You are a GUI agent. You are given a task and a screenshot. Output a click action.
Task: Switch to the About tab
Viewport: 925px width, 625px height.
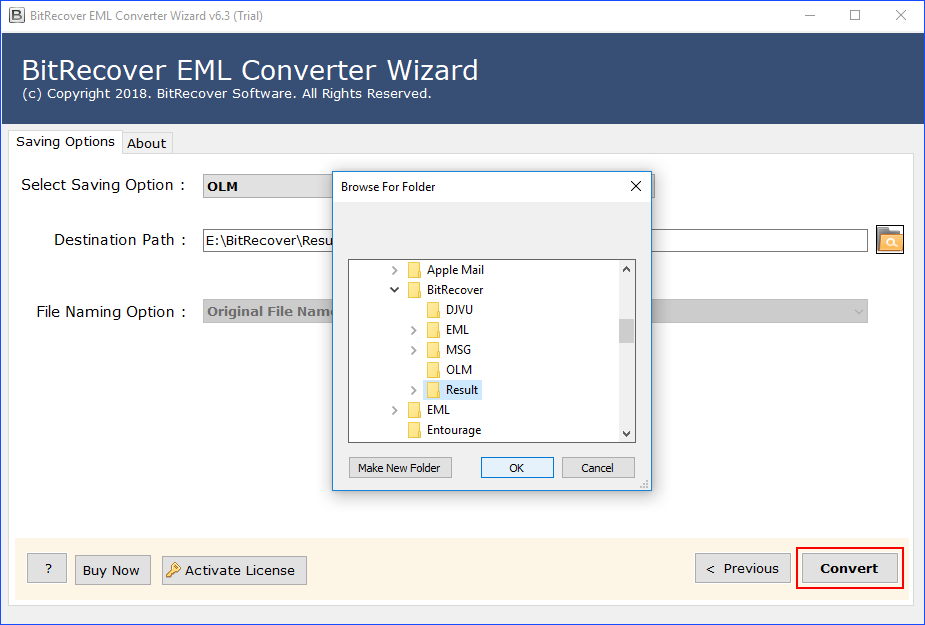click(146, 143)
